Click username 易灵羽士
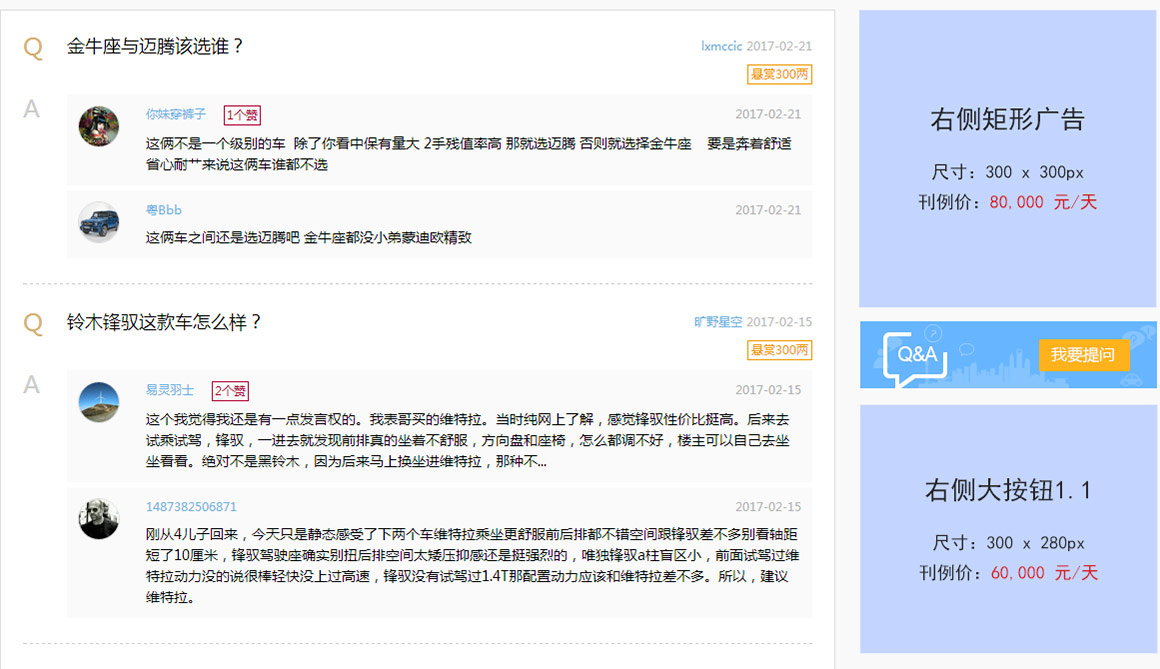This screenshot has height=669, width=1160. [169, 390]
